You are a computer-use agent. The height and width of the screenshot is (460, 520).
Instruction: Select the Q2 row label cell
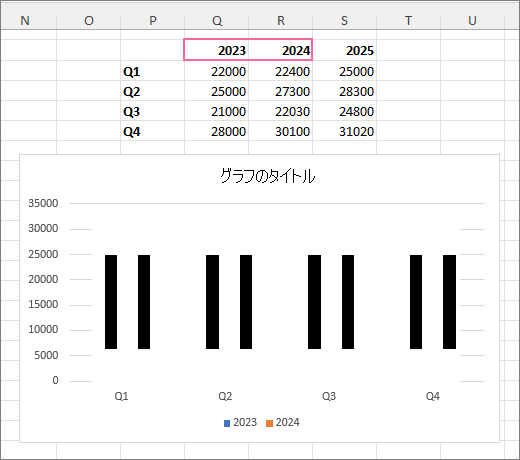coord(153,91)
